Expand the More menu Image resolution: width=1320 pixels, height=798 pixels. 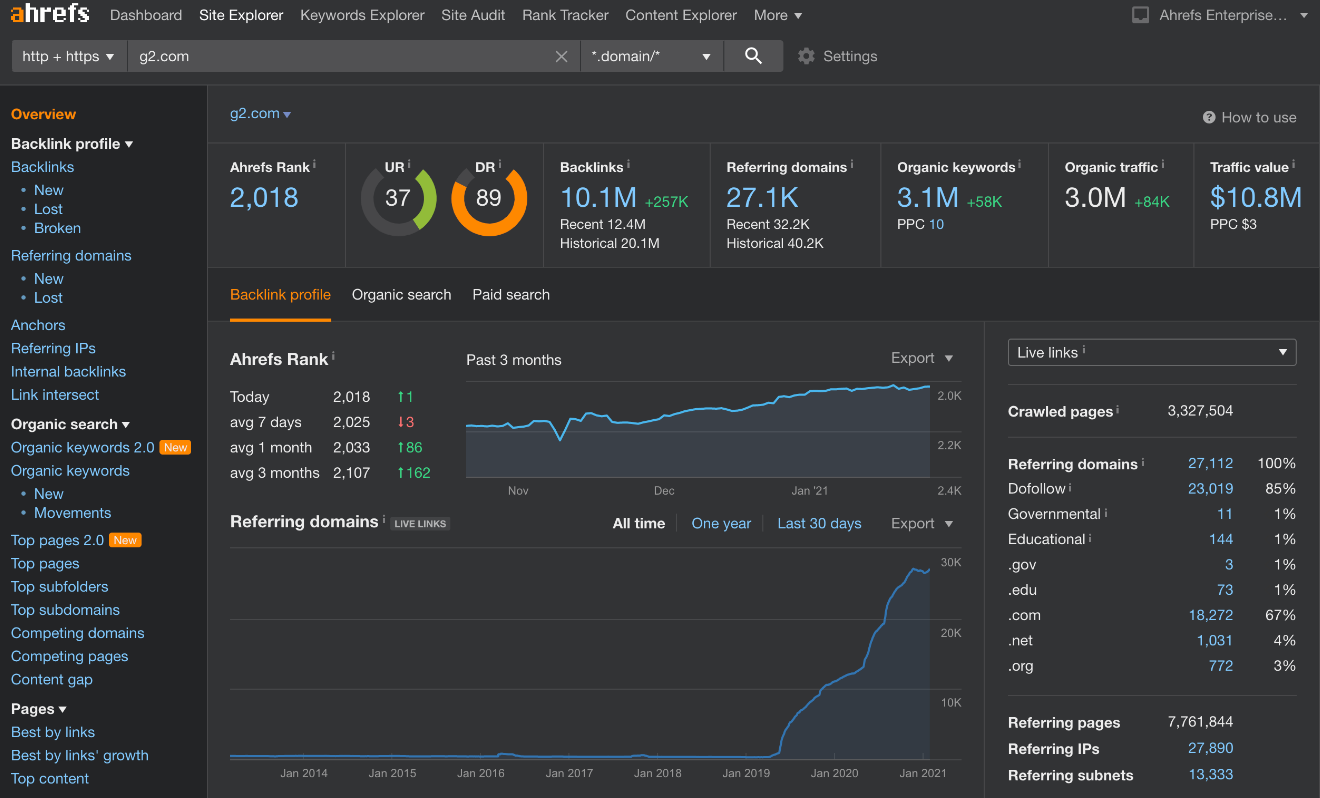[x=778, y=15]
